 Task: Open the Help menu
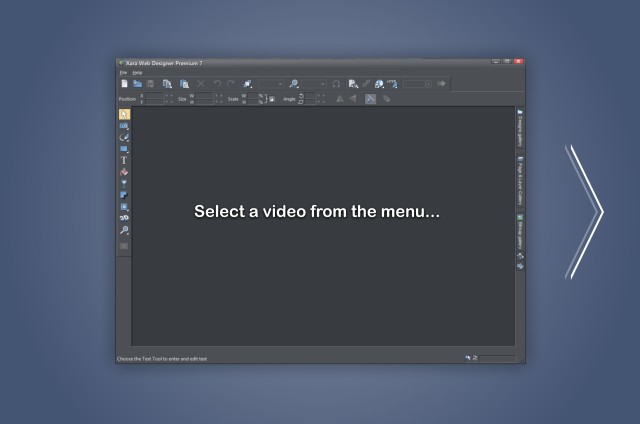pos(137,72)
